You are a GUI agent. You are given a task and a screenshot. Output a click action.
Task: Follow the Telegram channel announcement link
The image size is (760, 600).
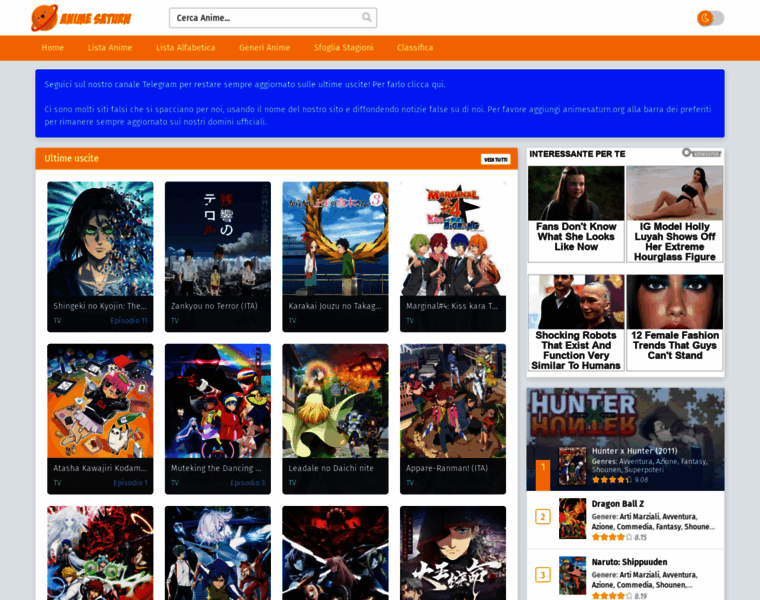[245, 84]
